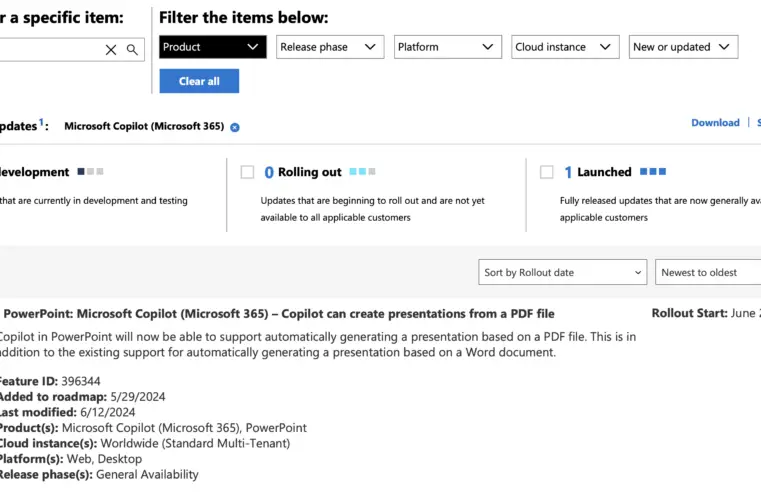Open the Platform filter dropdown
The height and width of the screenshot is (492, 761).
click(447, 47)
